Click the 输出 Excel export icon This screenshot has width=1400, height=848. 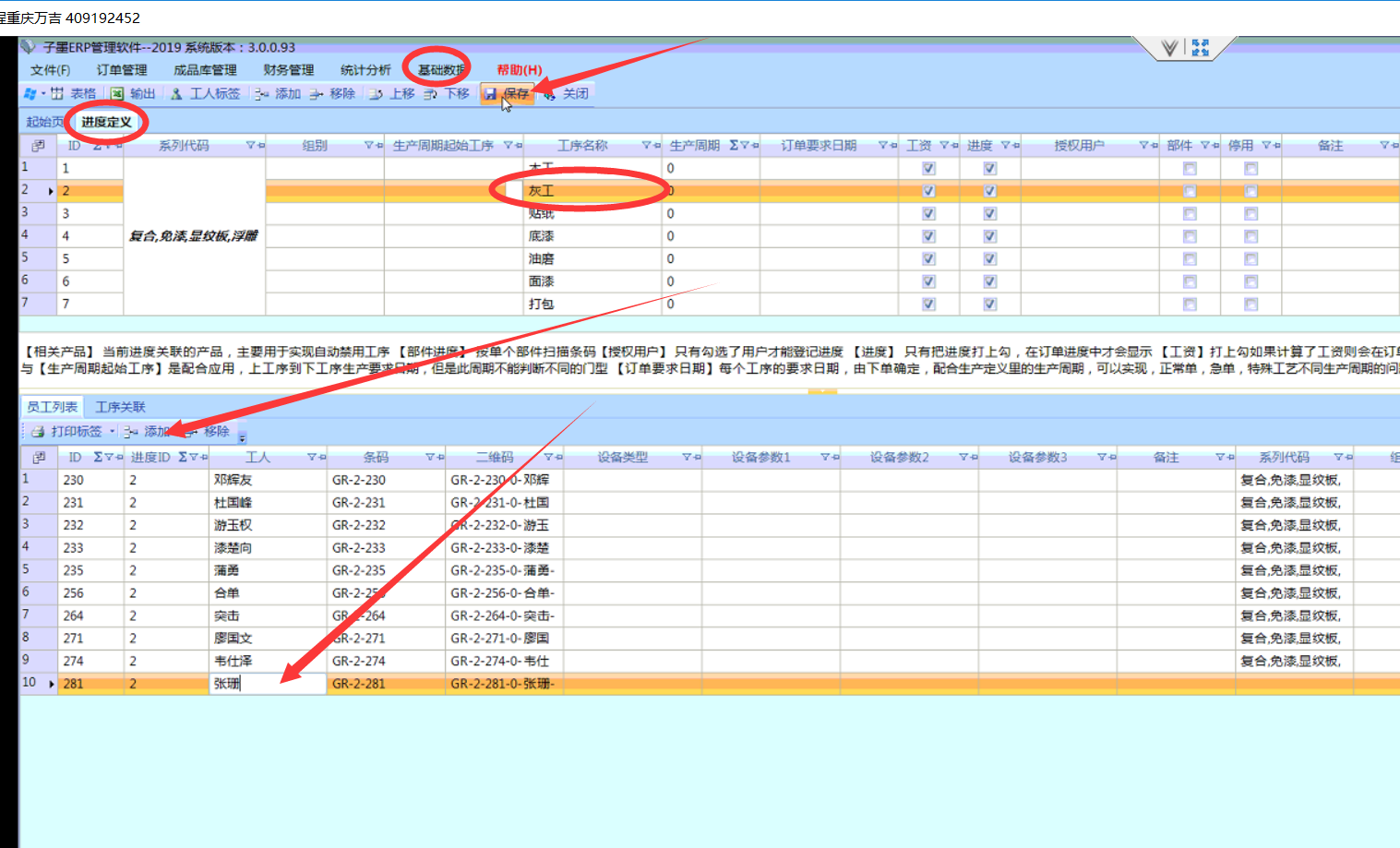point(118,94)
